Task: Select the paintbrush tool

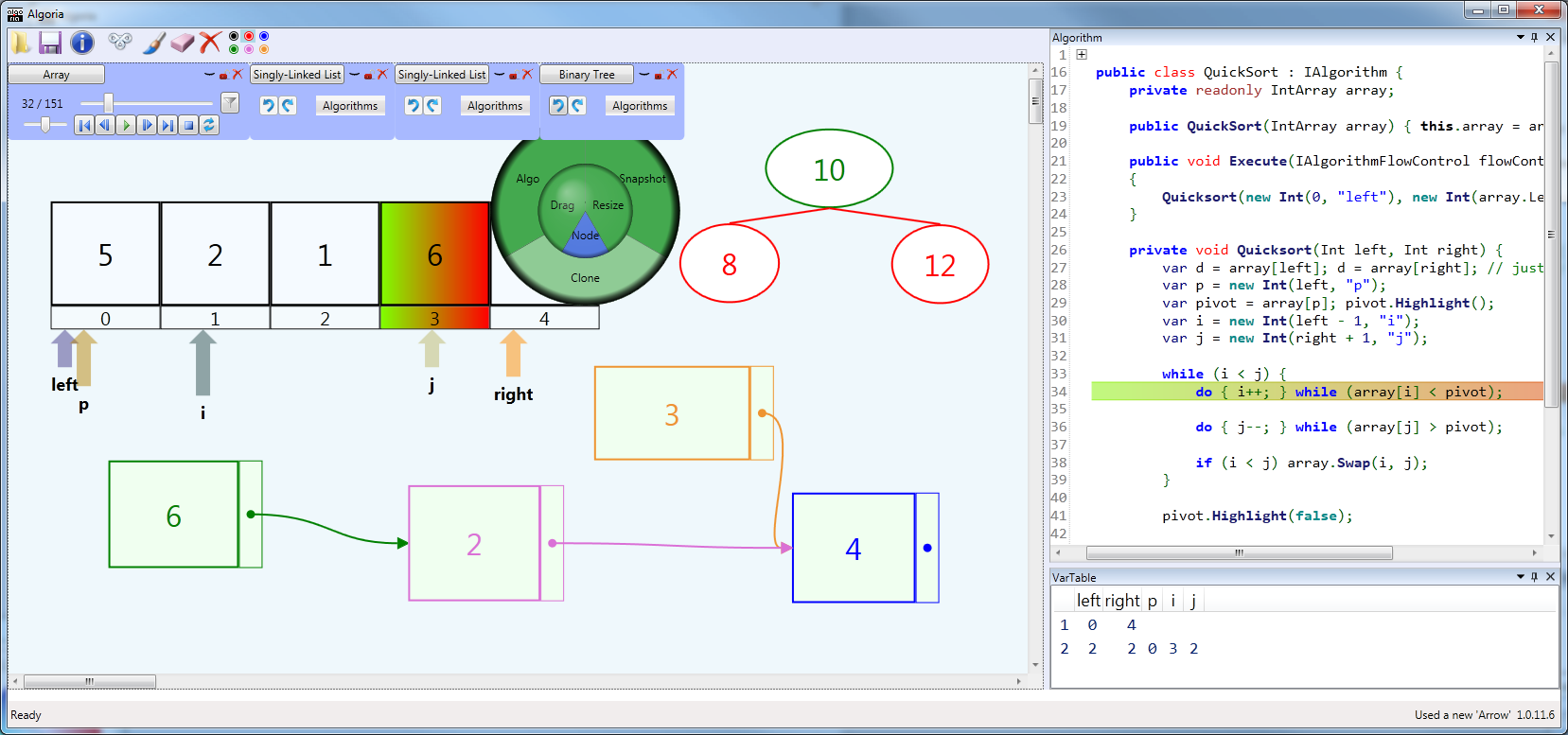Action: (153, 43)
